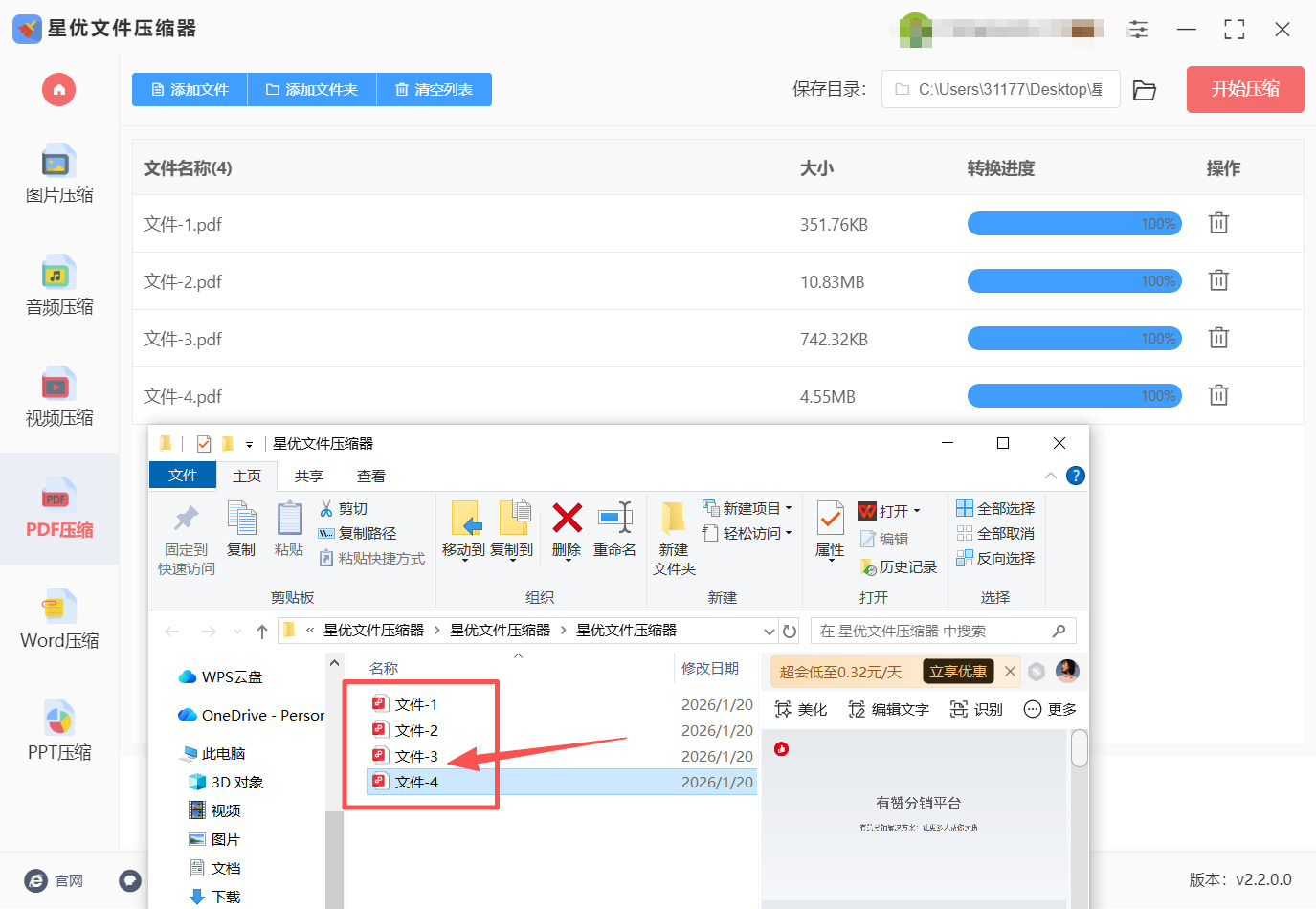Viewport: 1316px width, 909px height.
Task: Click 识别 in the preview toolbar
Action: (x=976, y=709)
